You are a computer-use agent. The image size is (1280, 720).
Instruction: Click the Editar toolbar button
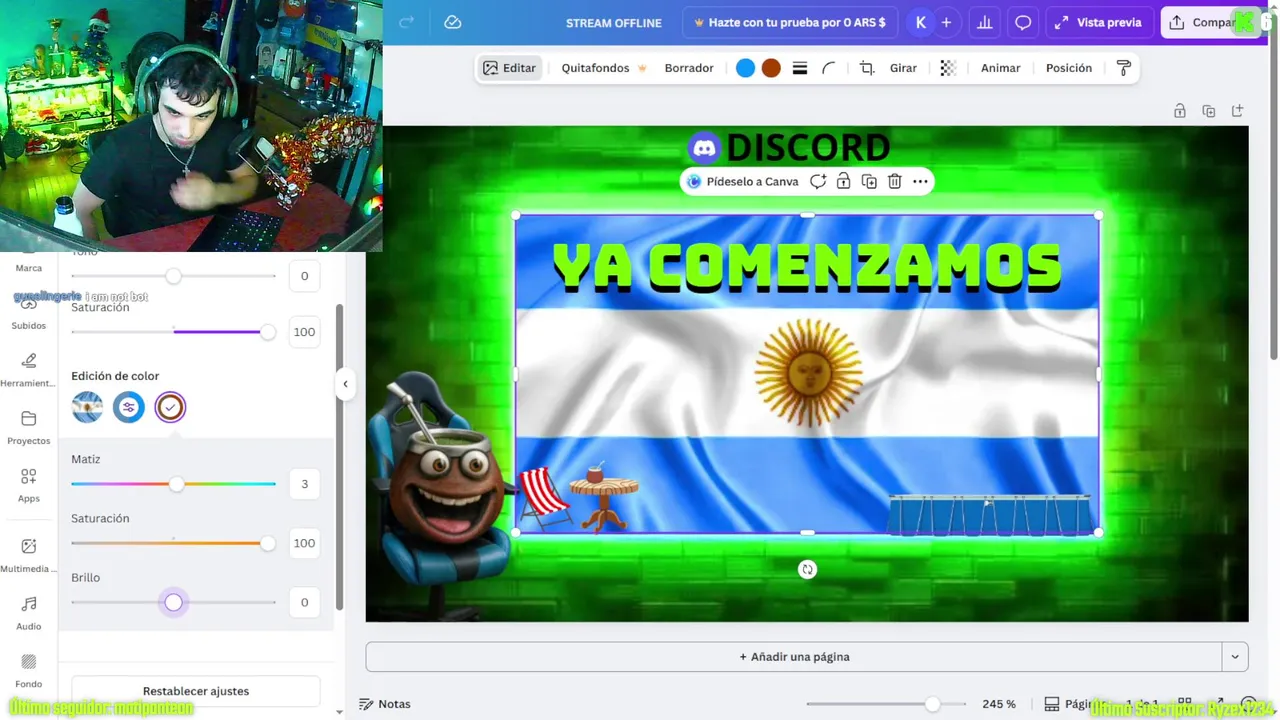(x=510, y=68)
